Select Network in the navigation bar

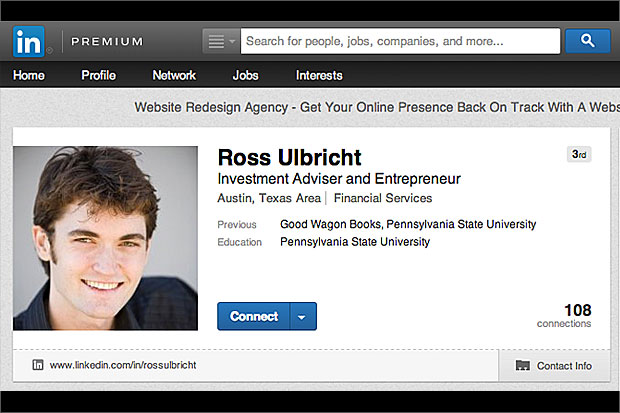pyautogui.click(x=174, y=75)
